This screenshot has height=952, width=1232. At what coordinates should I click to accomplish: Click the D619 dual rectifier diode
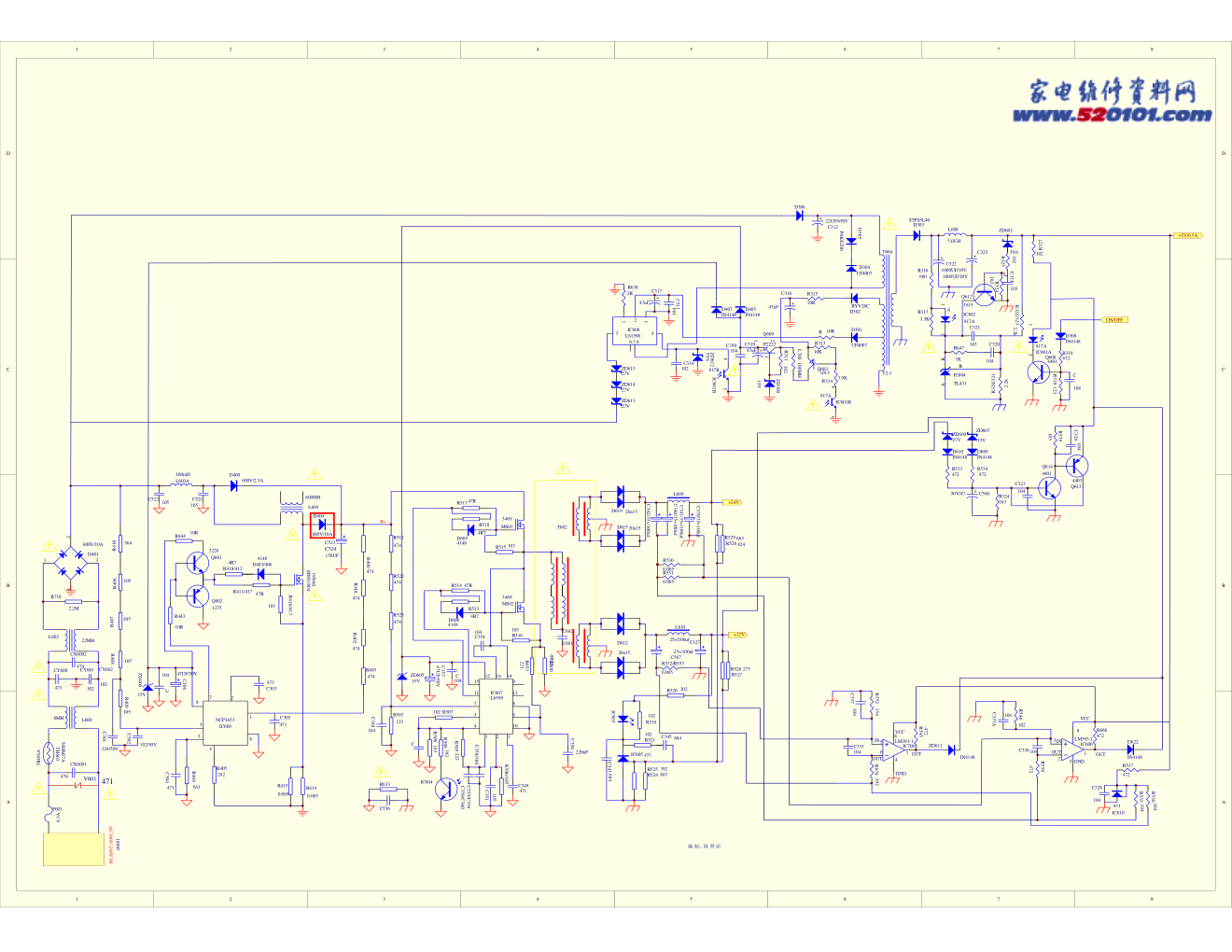[x=620, y=497]
